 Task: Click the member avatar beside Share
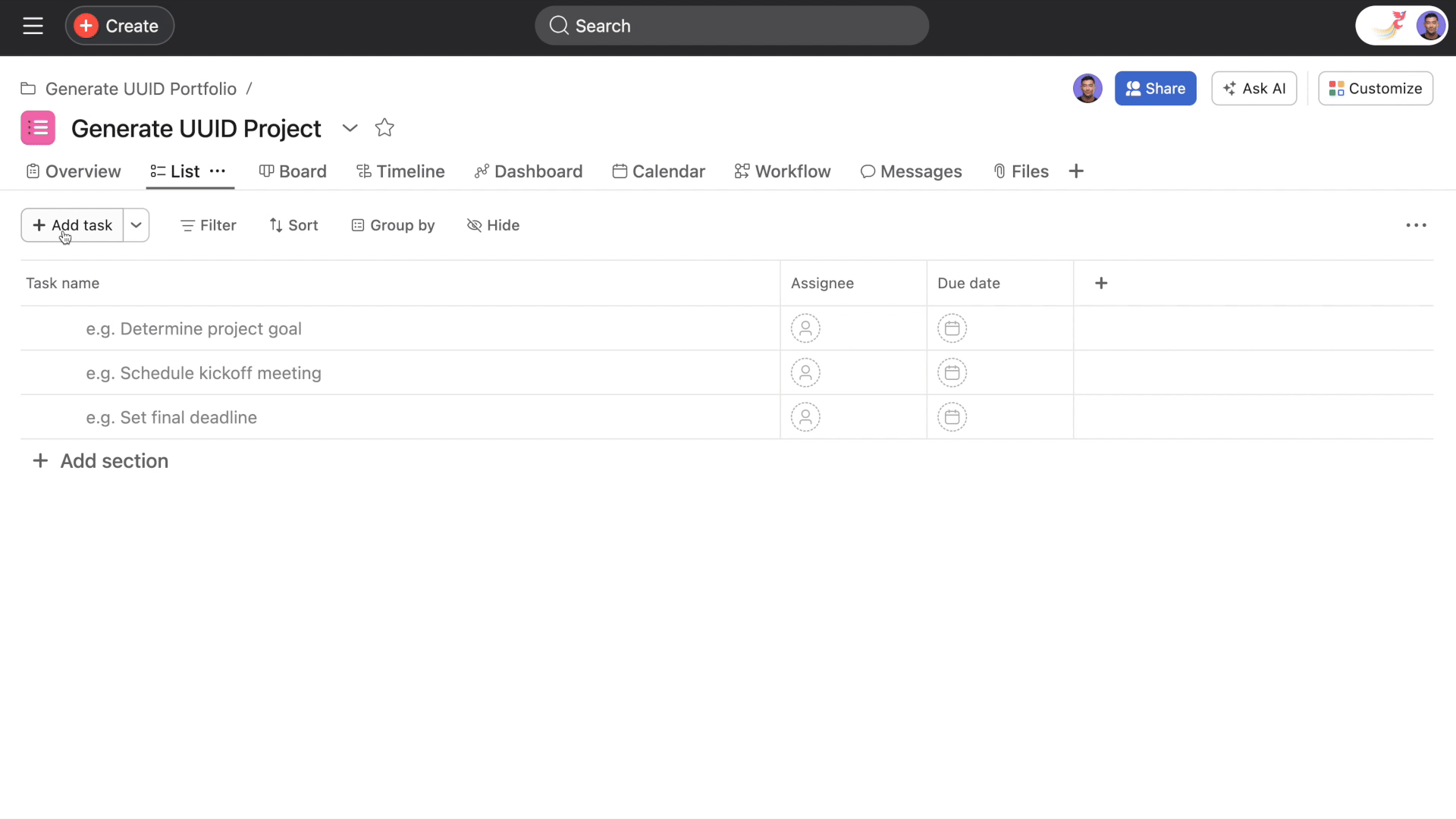pyautogui.click(x=1087, y=89)
